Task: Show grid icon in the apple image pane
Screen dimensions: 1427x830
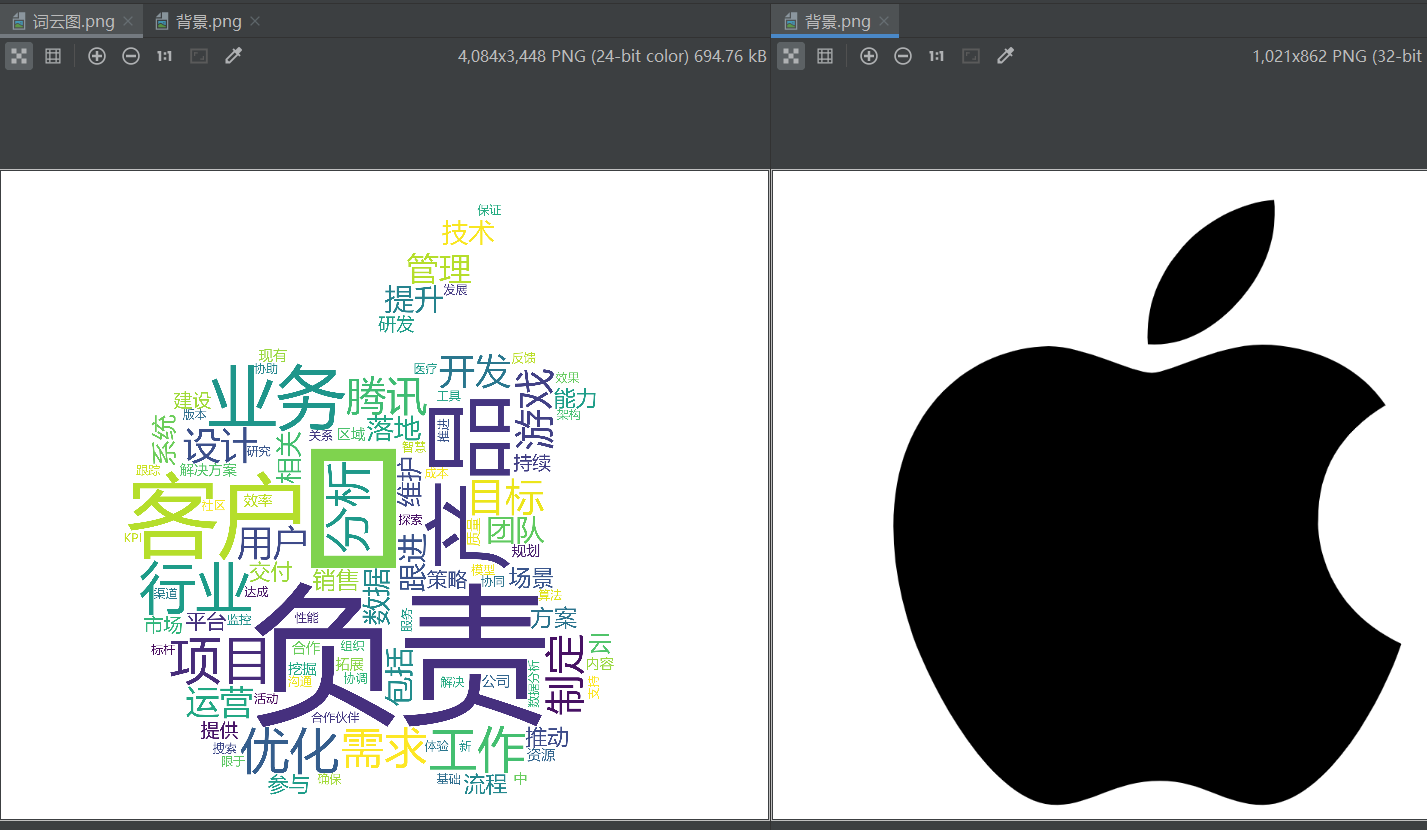Action: click(825, 56)
